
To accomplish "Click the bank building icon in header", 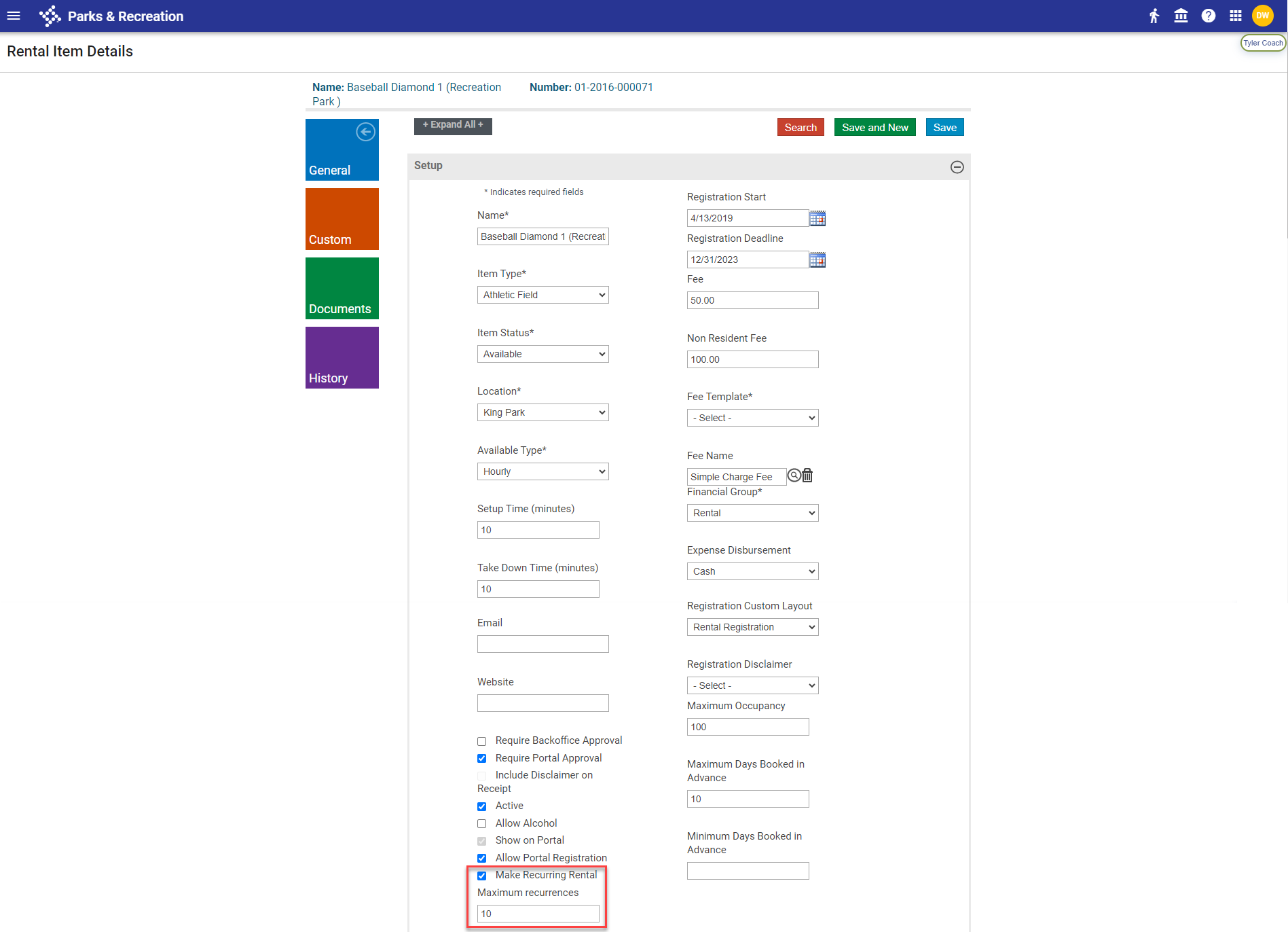I will tap(1181, 16).
